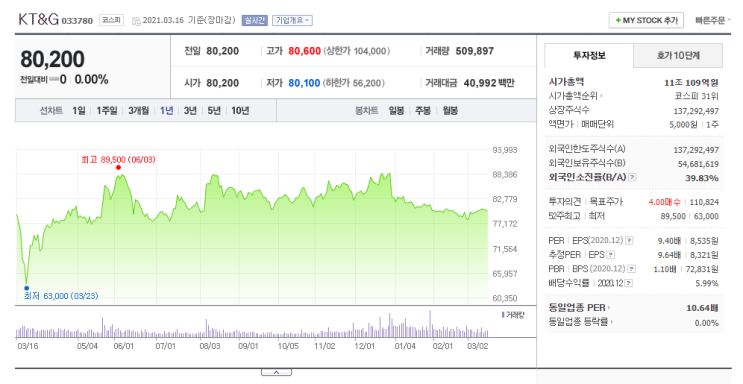Open the 기업개요 dropdown
The image size is (743, 384).
(x=292, y=20)
